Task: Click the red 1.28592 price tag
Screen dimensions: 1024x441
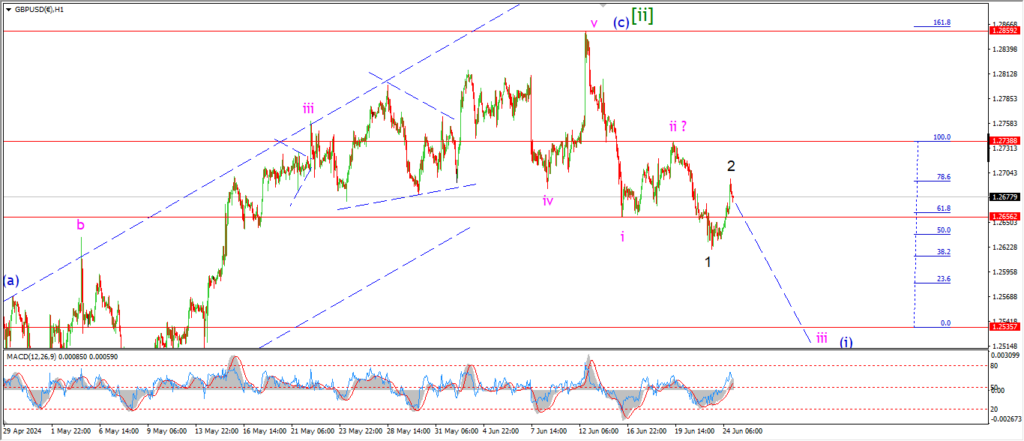Action: [x=1004, y=31]
